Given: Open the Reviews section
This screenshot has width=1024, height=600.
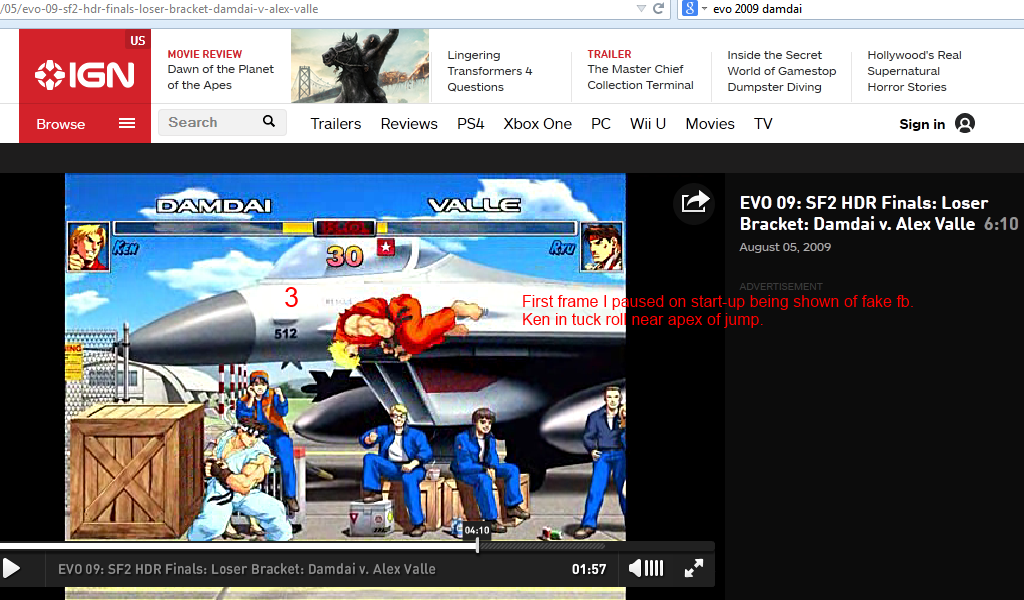Looking at the screenshot, I should 409,124.
